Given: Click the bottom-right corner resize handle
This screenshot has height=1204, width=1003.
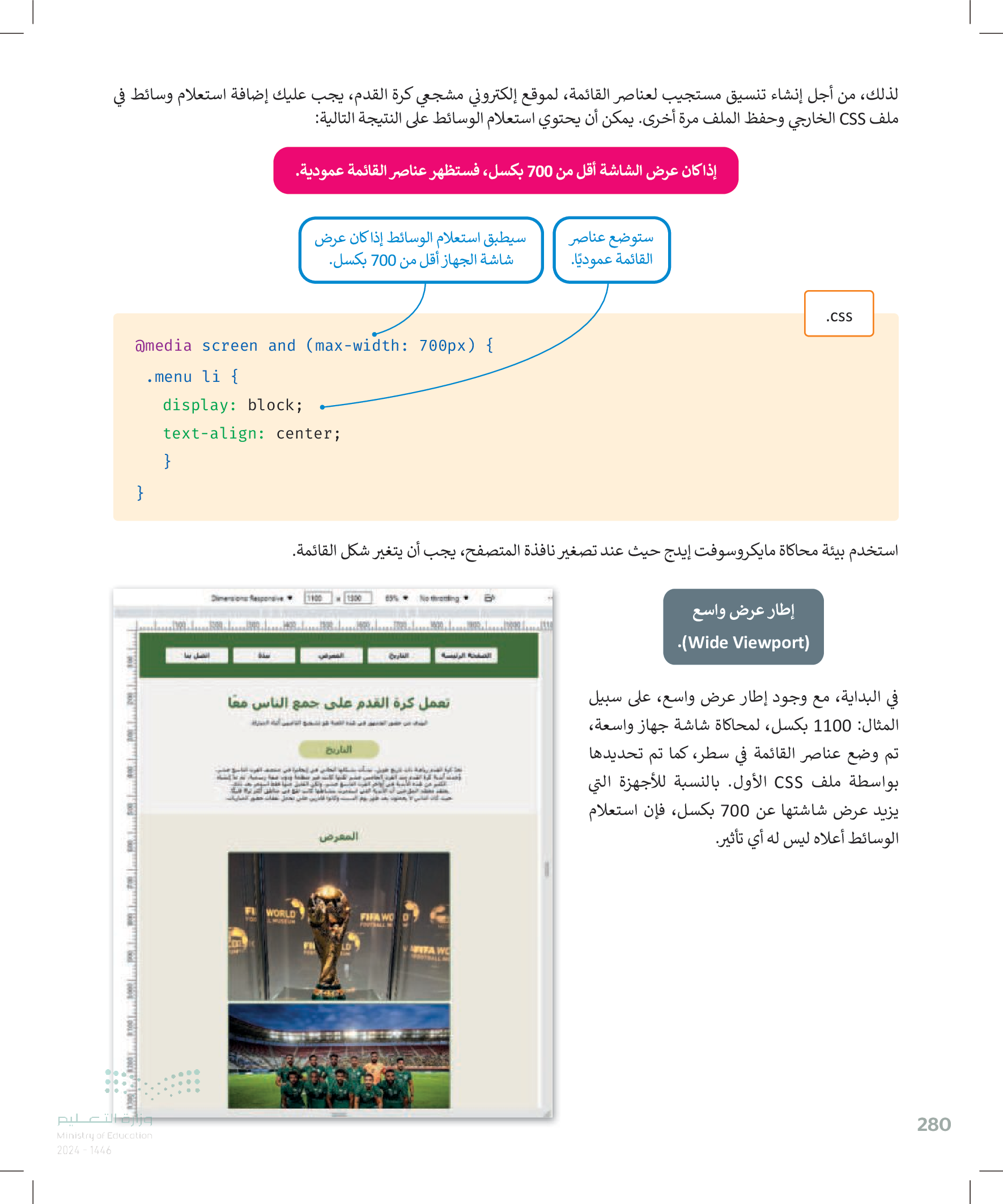Looking at the screenshot, I should [x=546, y=1114].
